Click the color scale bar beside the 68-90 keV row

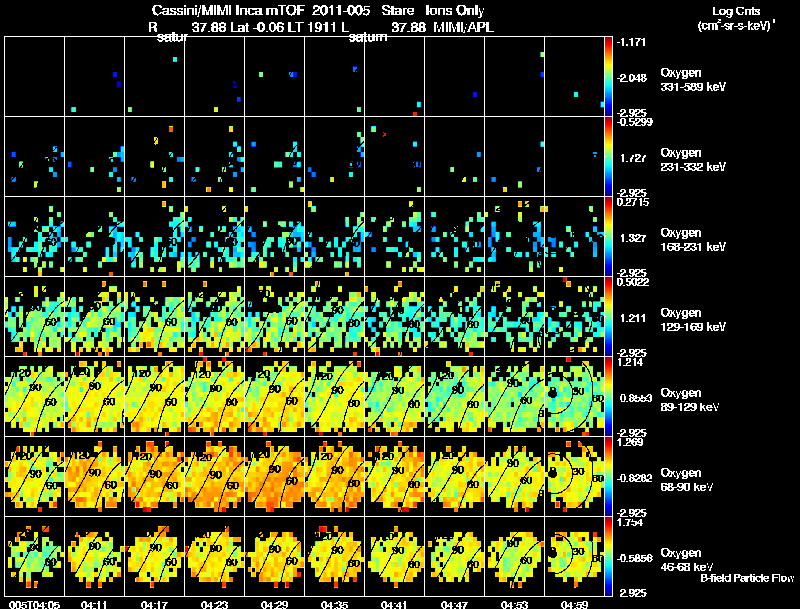[x=608, y=476]
